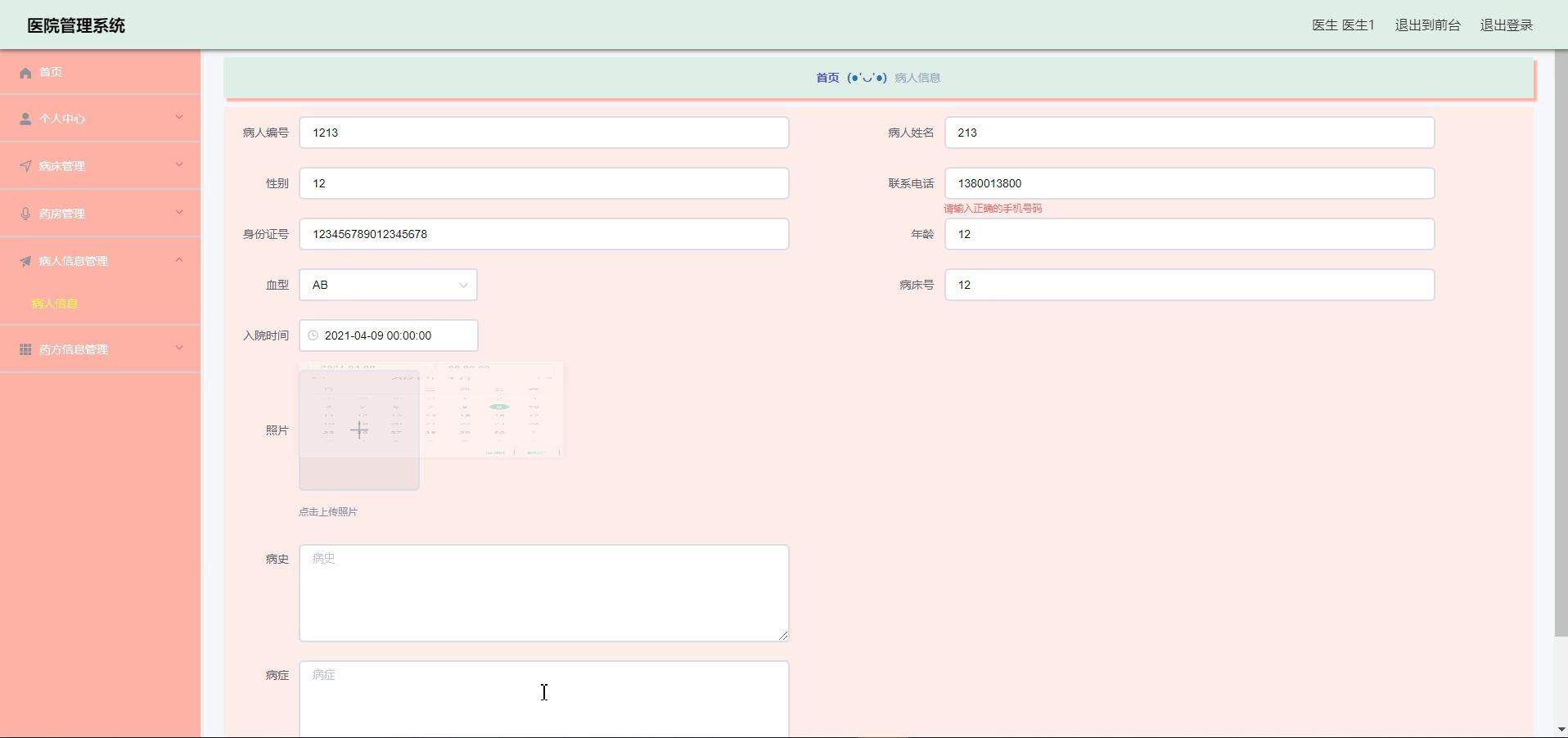Click the paper plane icon beside 病人信息管理
Viewport: 1568px width, 738px height.
pos(25,262)
